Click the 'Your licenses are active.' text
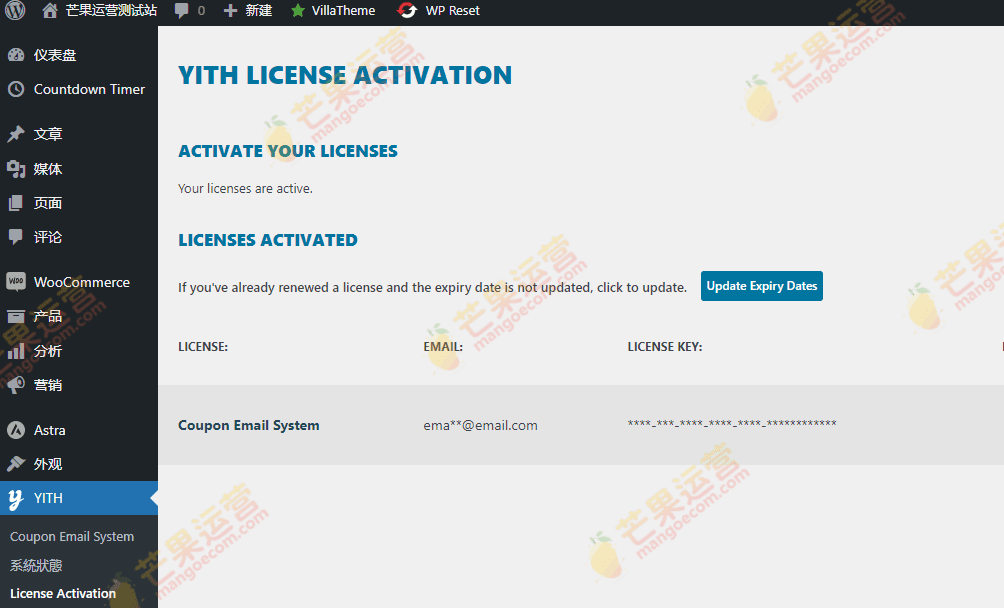 click(245, 188)
